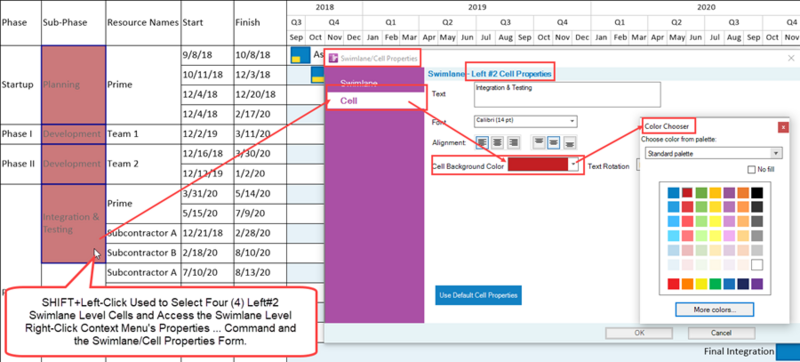Click the start date 9/8/18

pos(208,55)
